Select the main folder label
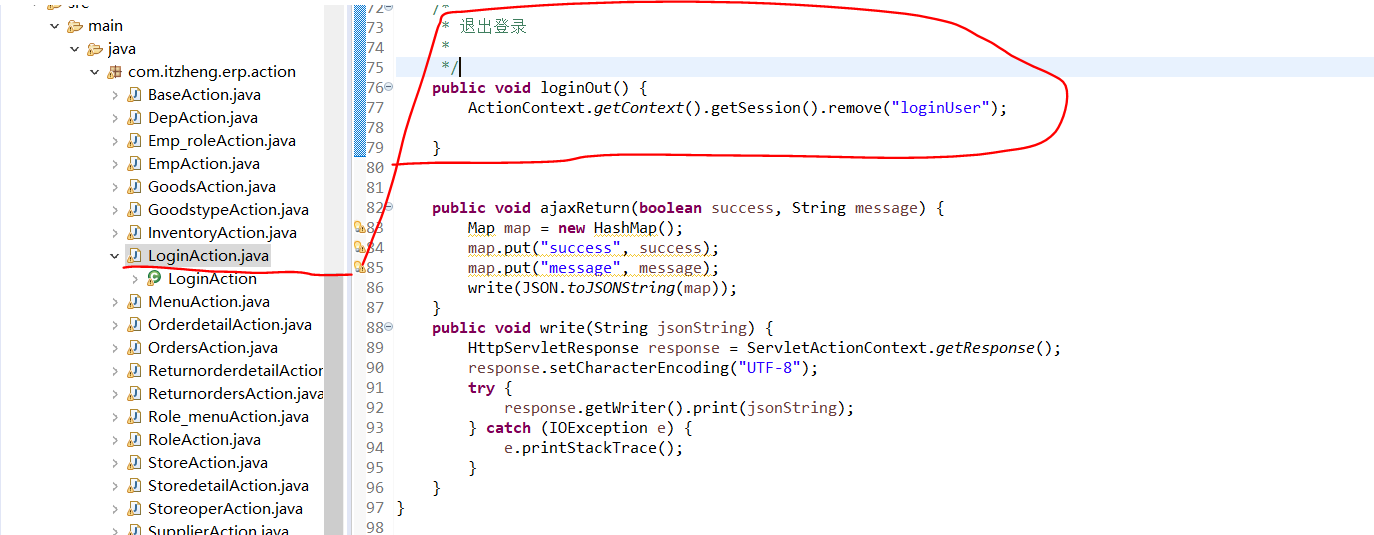This screenshot has width=1374, height=535. (106, 26)
